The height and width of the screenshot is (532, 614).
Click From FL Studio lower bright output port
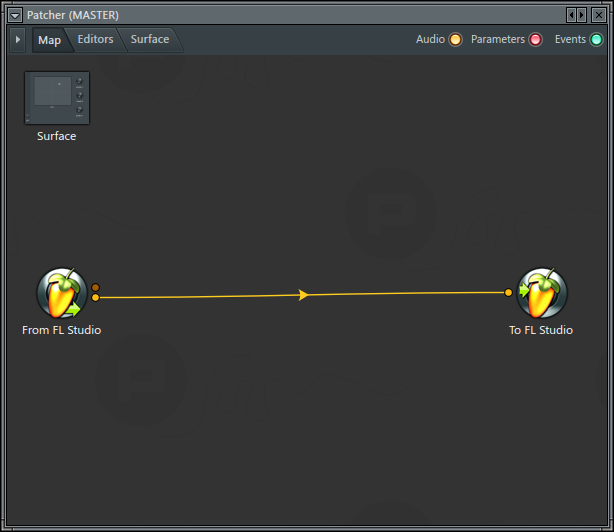click(96, 298)
